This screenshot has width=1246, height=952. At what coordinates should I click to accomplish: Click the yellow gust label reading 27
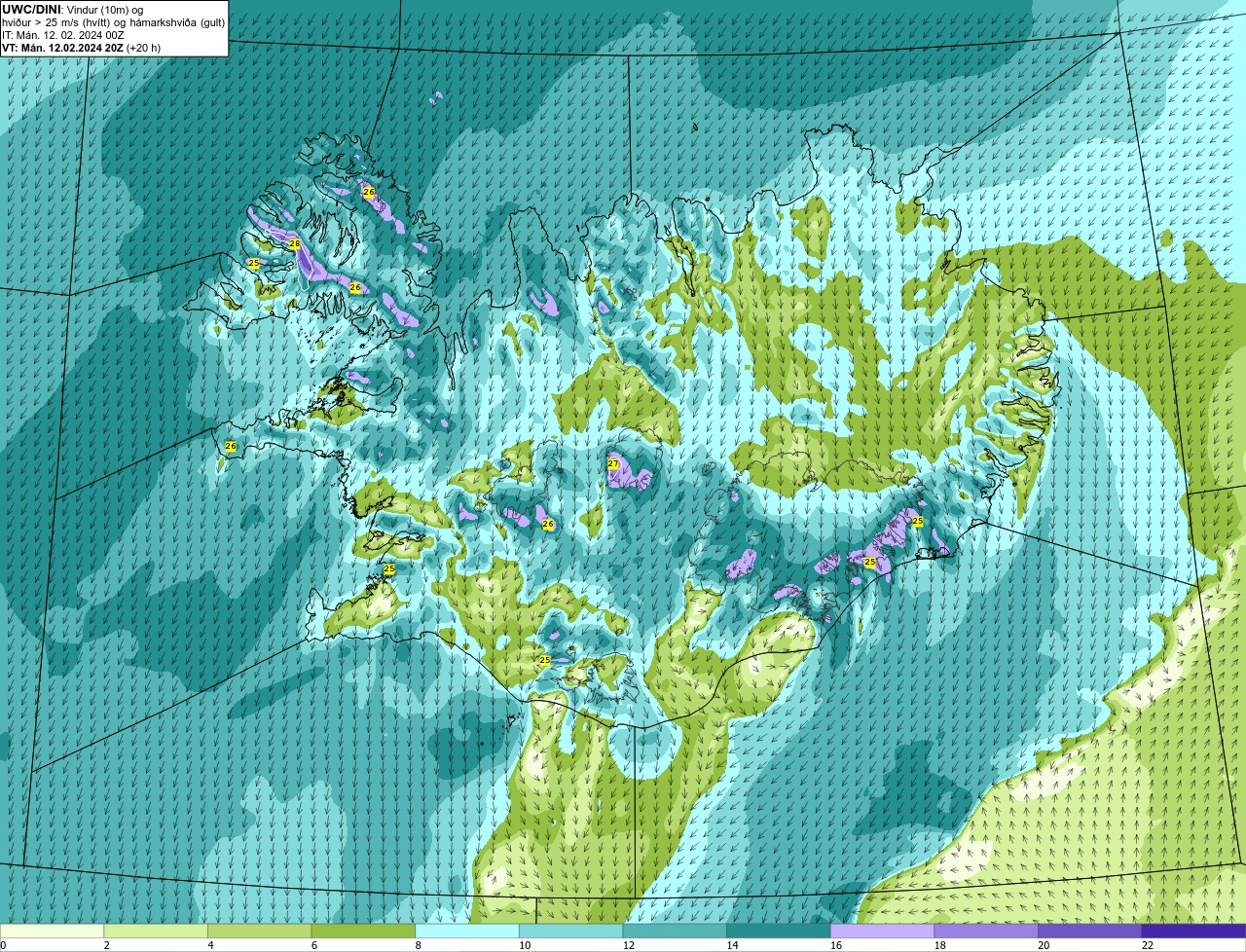(613, 464)
